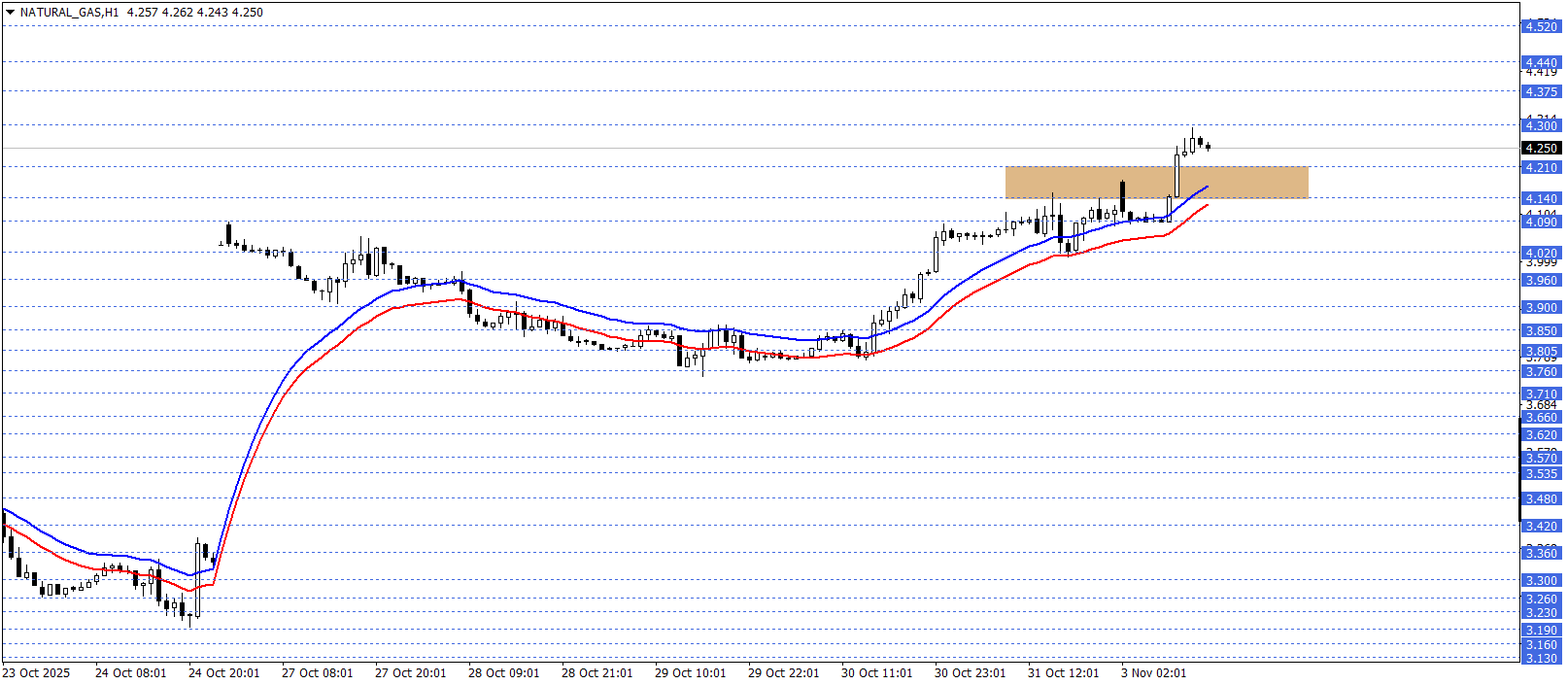Viewport: 1568px width, 685px height.
Task: Click the 4.520 price level label
Action: pyautogui.click(x=1540, y=26)
